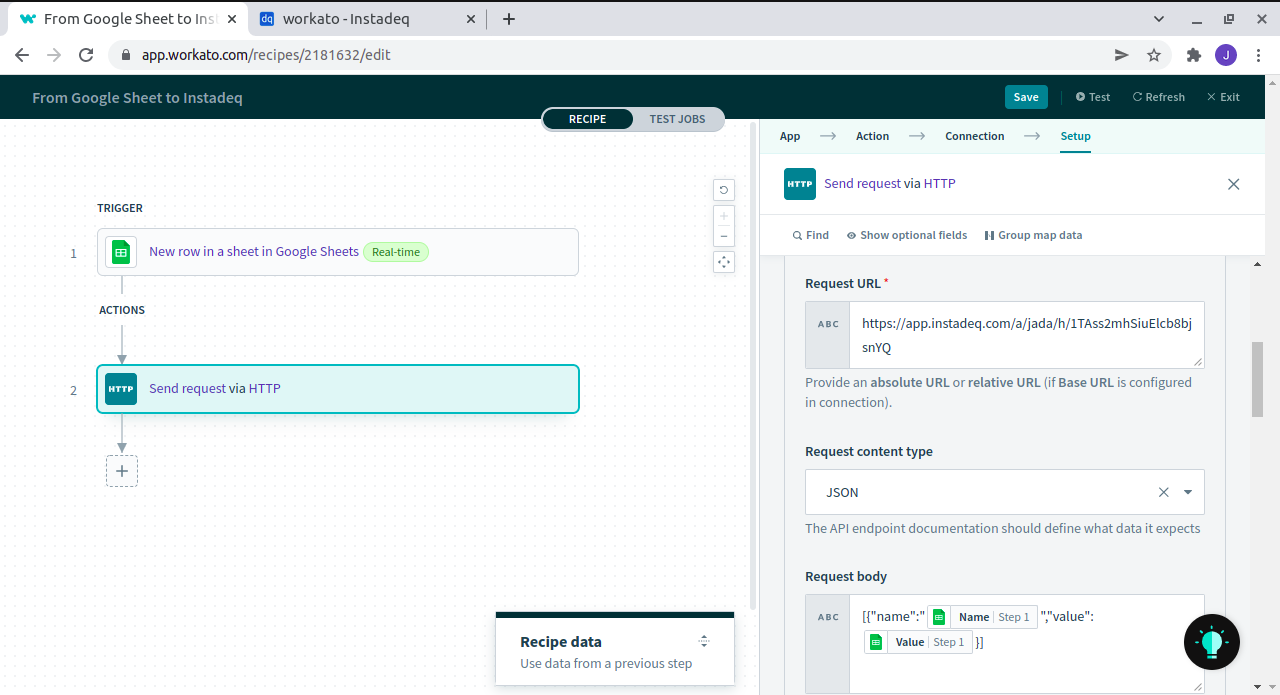Go to App step in breadcrumb
Viewport: 1280px width, 695px height.
[790, 136]
